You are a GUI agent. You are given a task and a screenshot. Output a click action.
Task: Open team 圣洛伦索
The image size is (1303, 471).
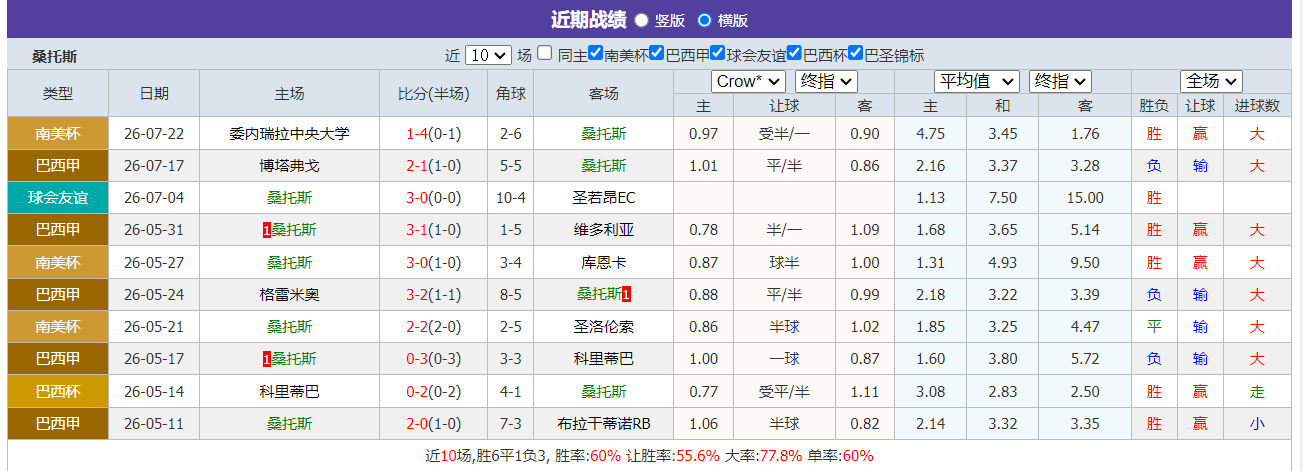tap(604, 327)
